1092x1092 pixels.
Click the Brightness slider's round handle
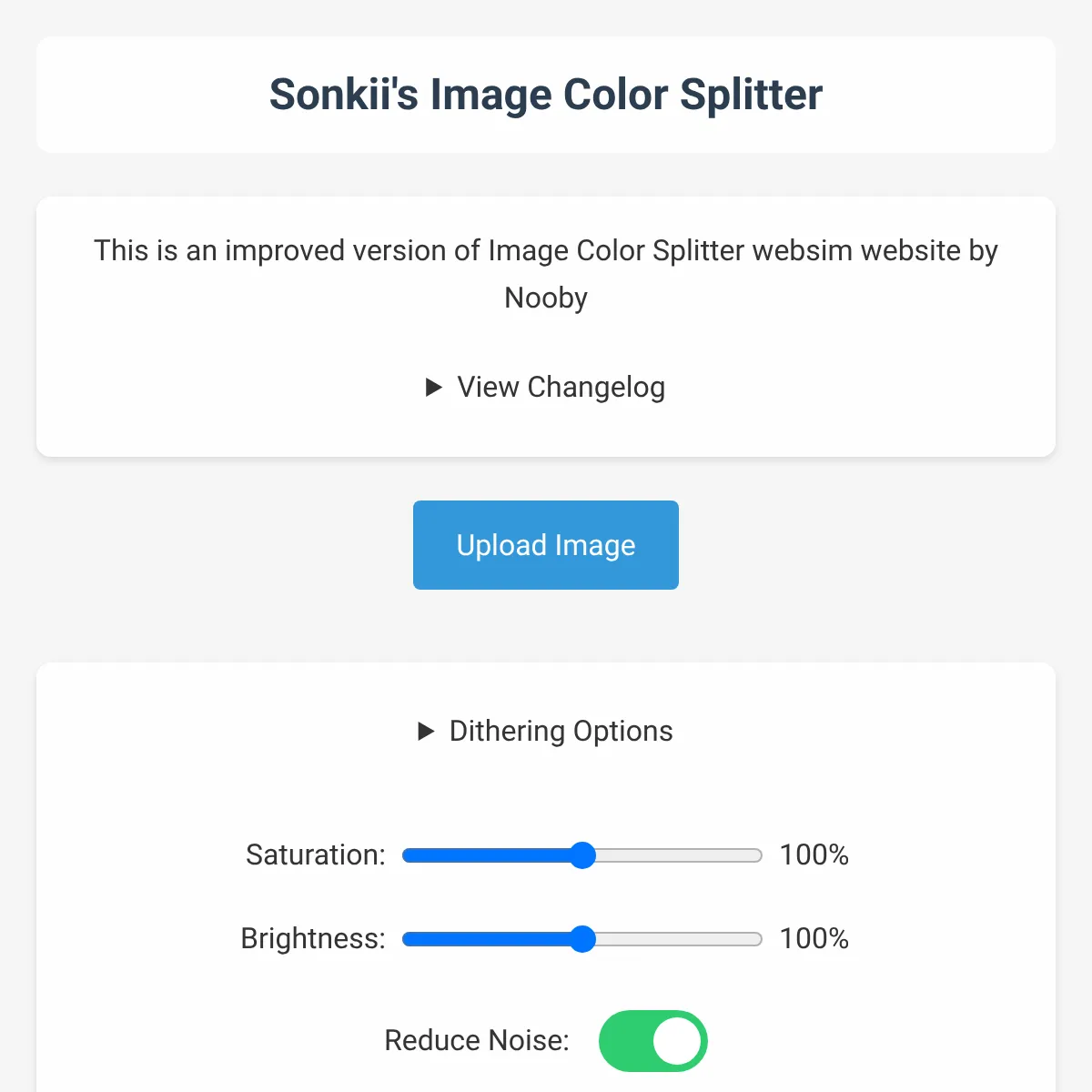coord(582,939)
